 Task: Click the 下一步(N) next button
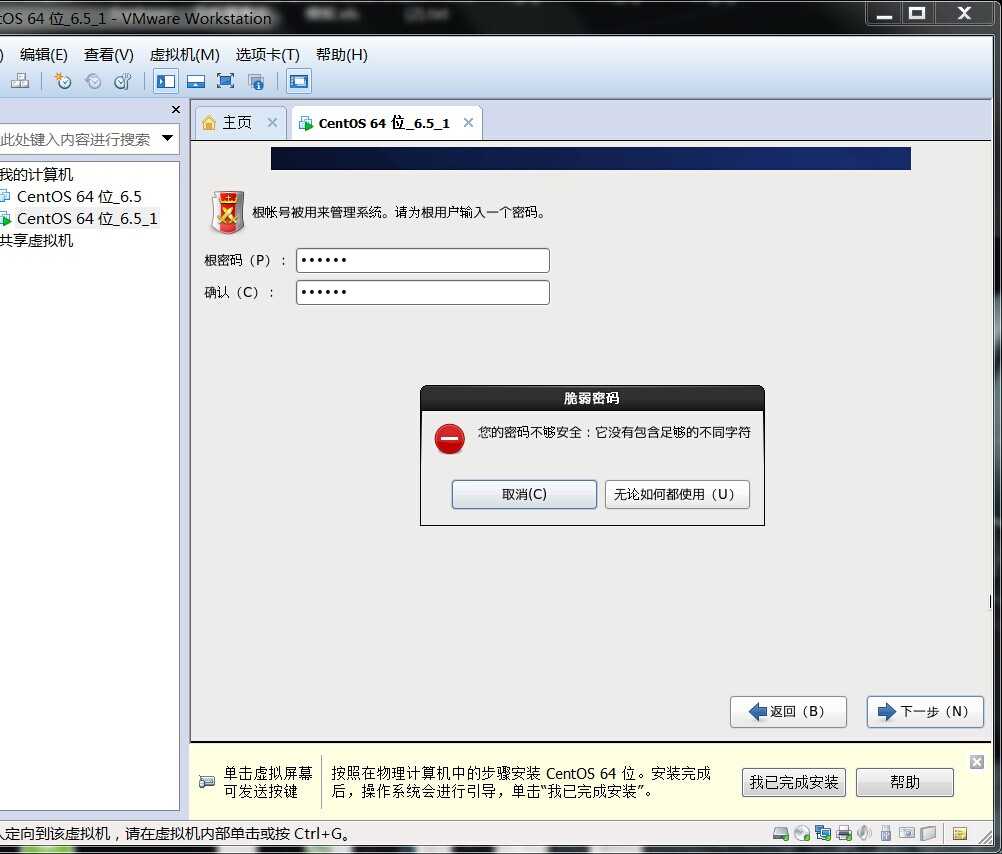(x=925, y=711)
